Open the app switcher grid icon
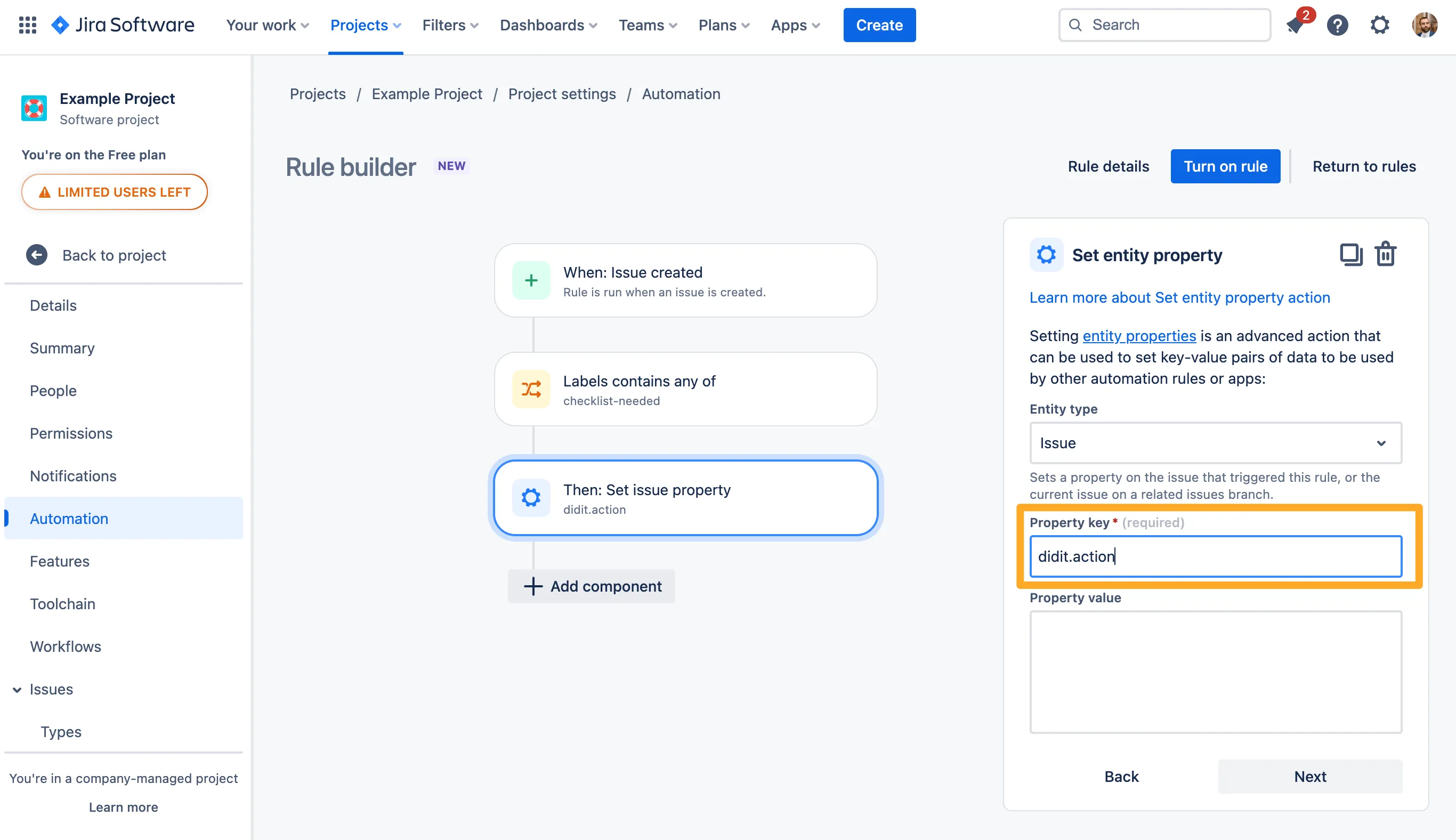 pos(27,25)
